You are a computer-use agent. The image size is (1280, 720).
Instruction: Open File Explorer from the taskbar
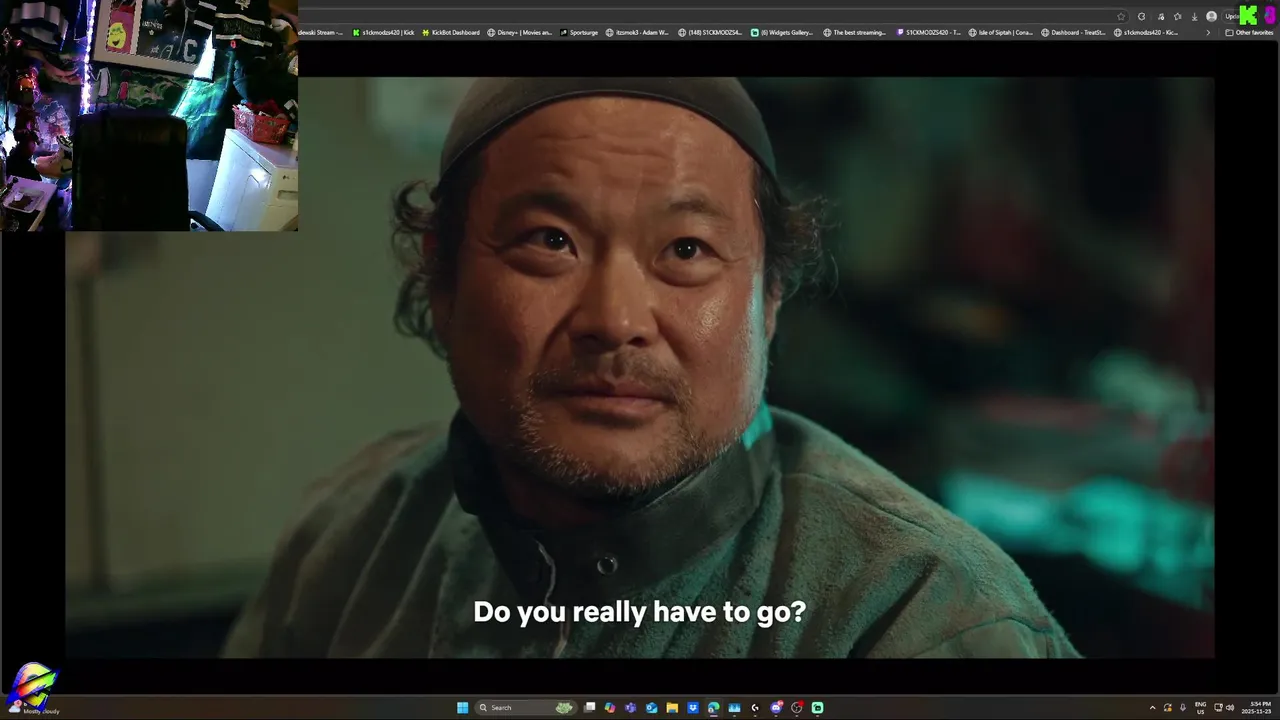(672, 708)
